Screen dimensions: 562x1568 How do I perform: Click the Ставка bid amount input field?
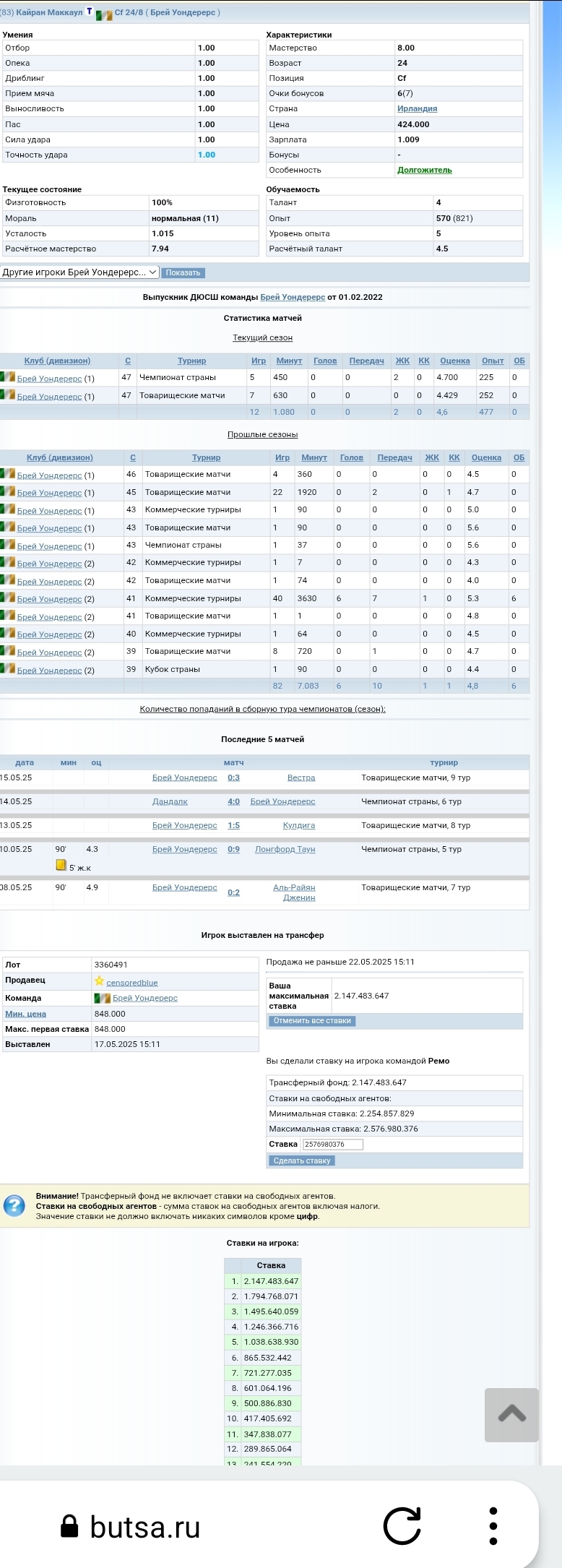click(x=332, y=1144)
